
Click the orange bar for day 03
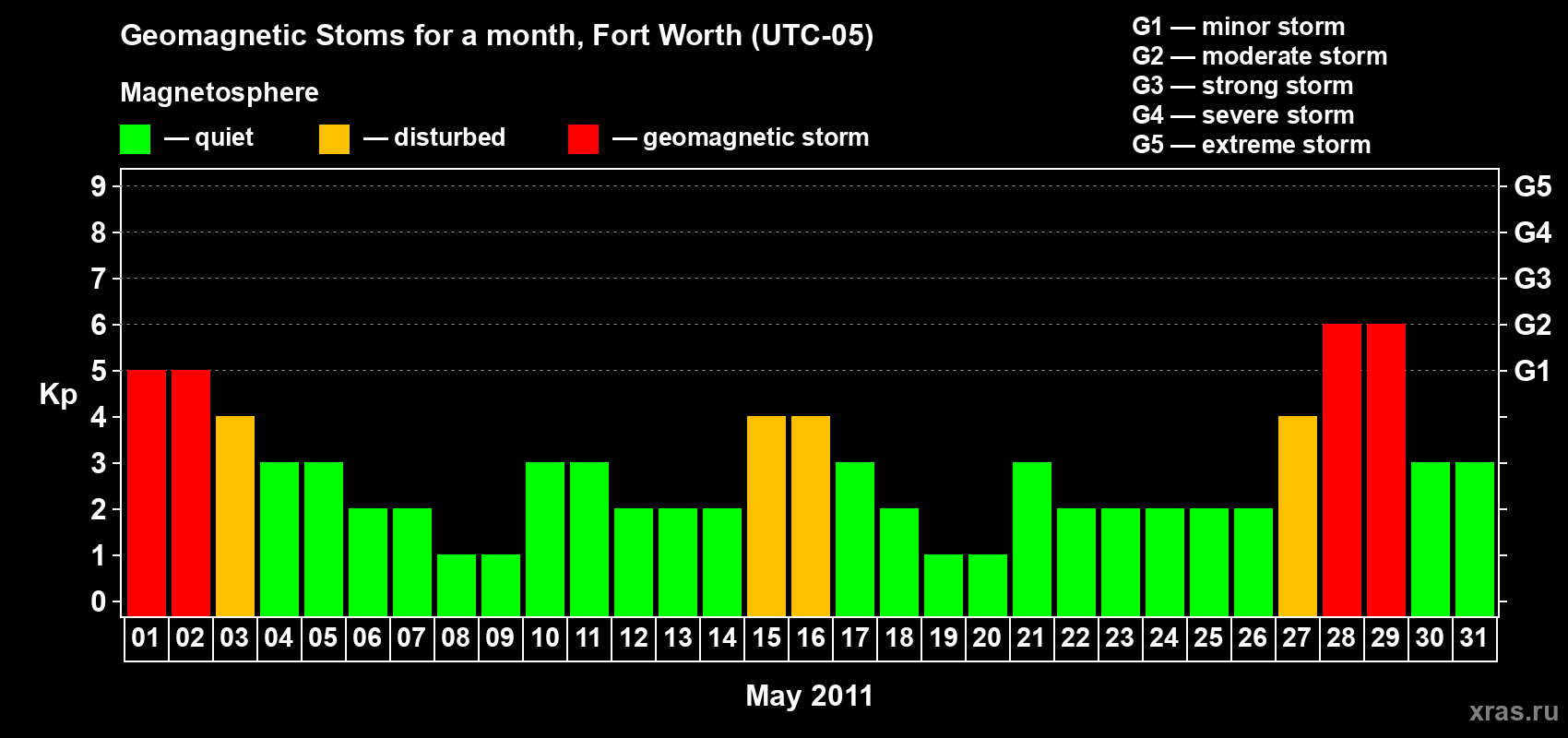pyautogui.click(x=235, y=516)
